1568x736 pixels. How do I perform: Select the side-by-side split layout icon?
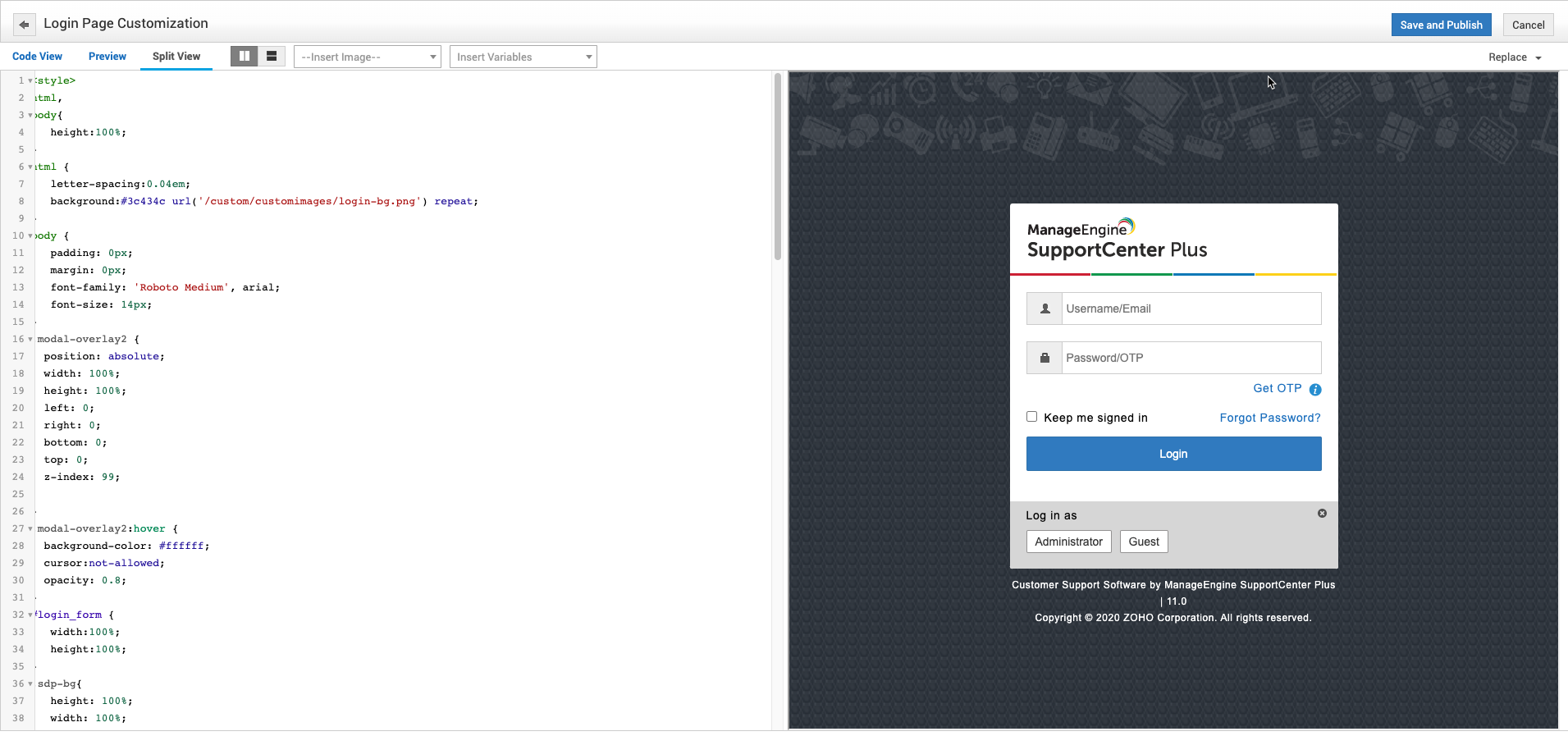(x=245, y=57)
